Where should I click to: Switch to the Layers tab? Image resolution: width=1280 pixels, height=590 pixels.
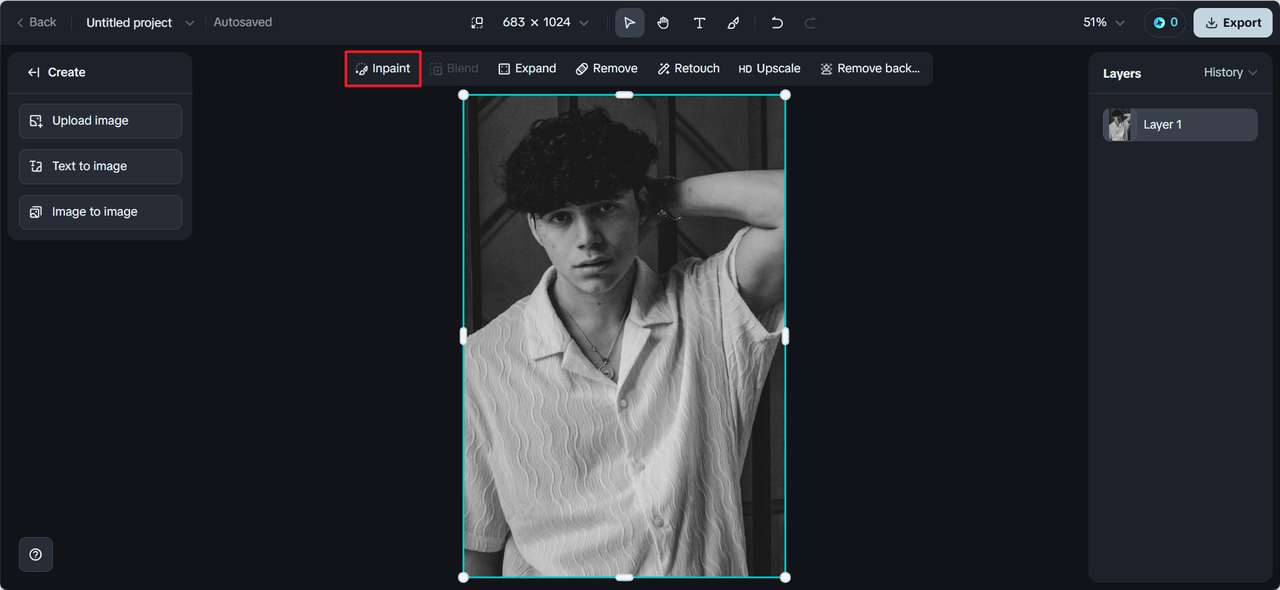click(1122, 73)
